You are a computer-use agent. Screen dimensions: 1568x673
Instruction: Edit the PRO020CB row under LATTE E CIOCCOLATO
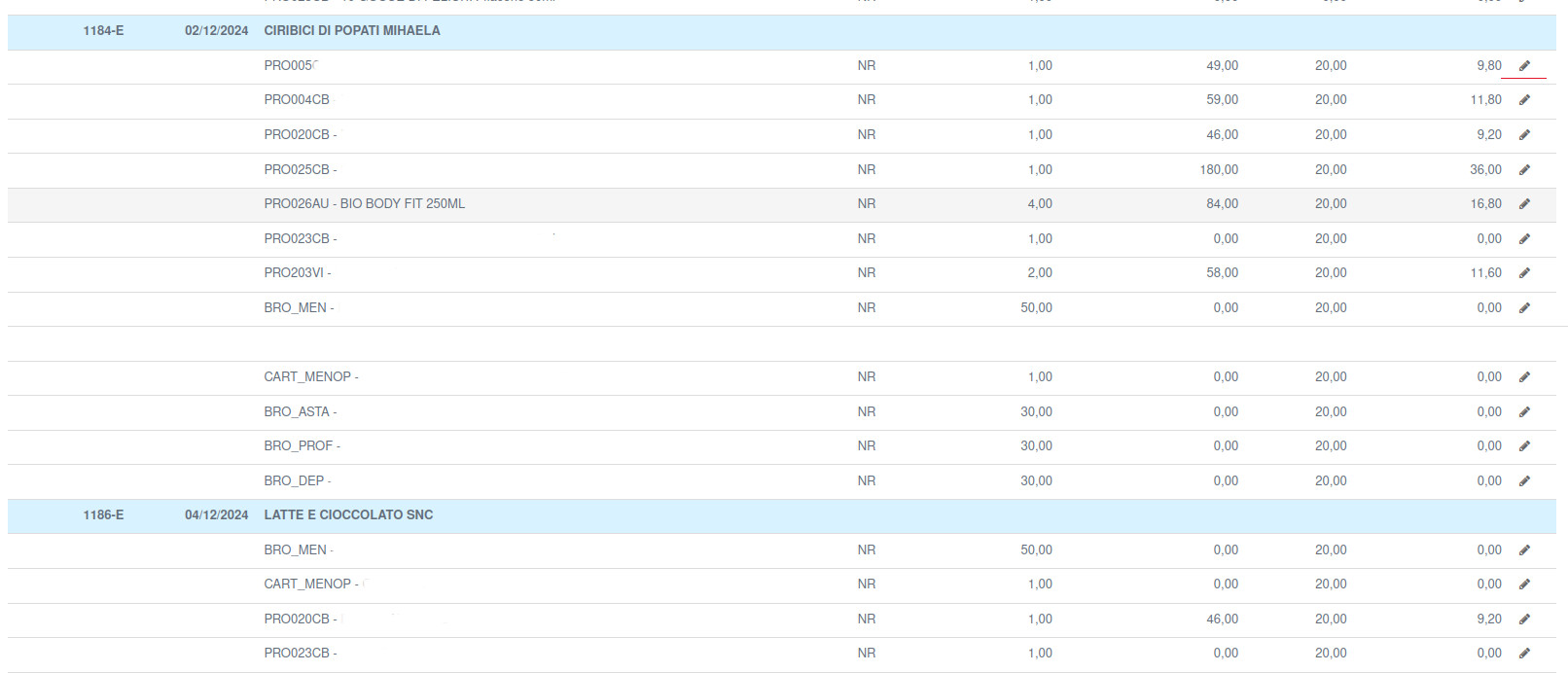[x=1524, y=620]
